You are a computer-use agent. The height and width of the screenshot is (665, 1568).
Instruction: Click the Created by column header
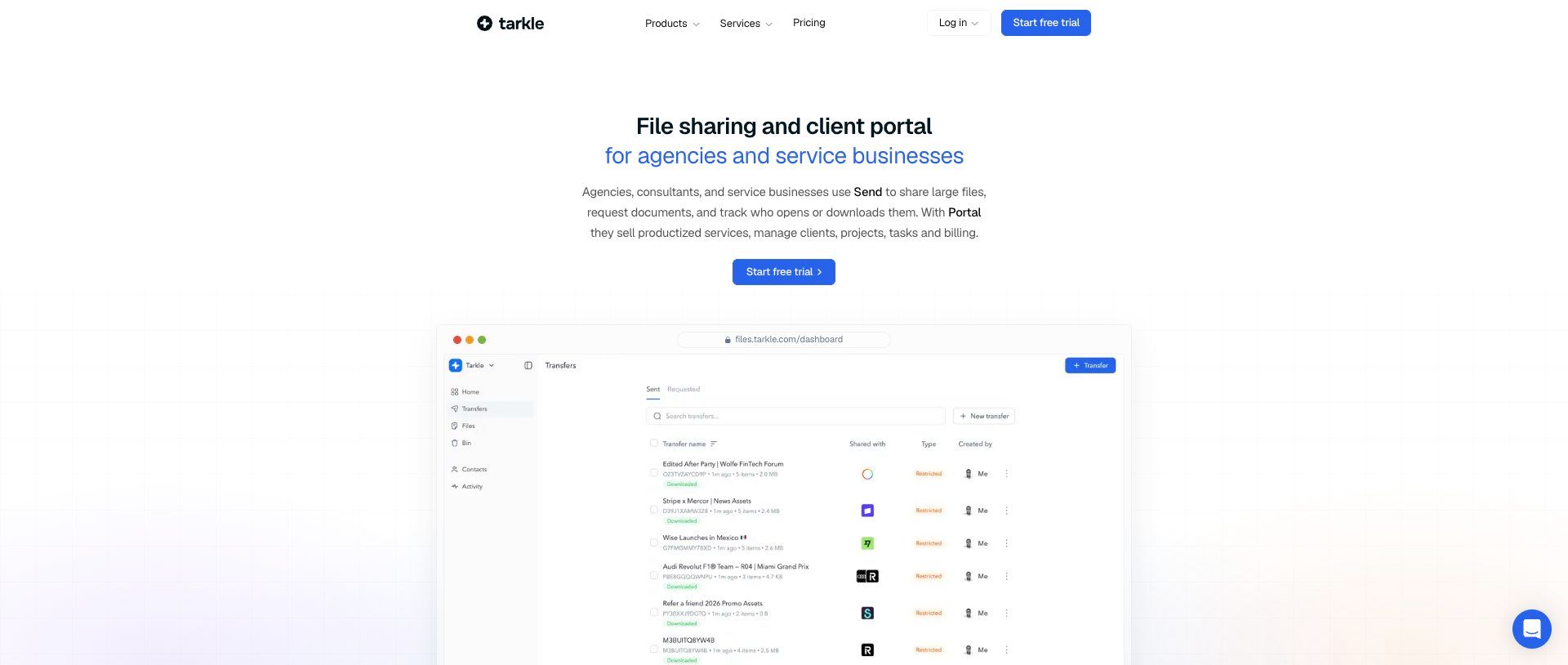[x=975, y=444]
